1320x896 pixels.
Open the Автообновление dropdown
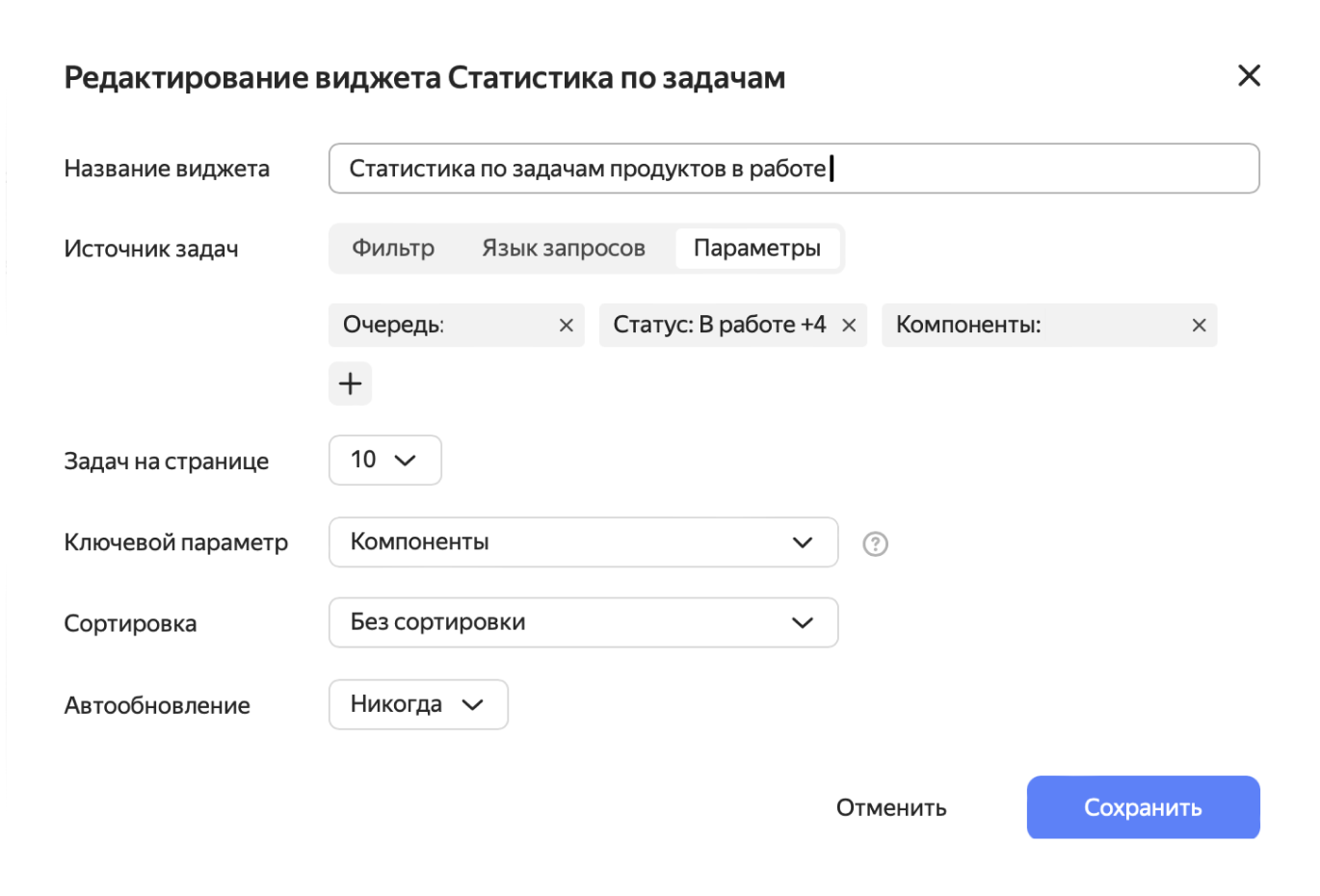point(418,704)
